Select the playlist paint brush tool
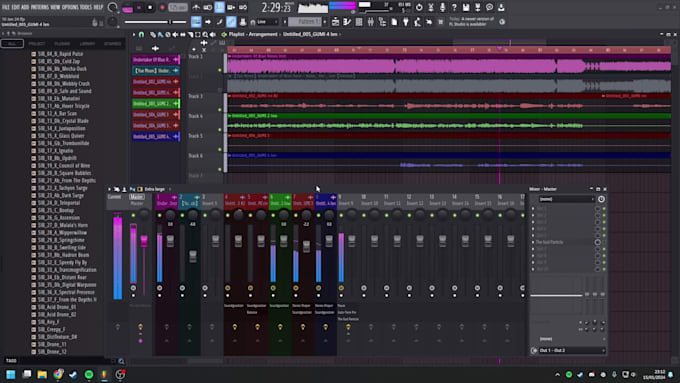680x383 pixels. click(160, 35)
